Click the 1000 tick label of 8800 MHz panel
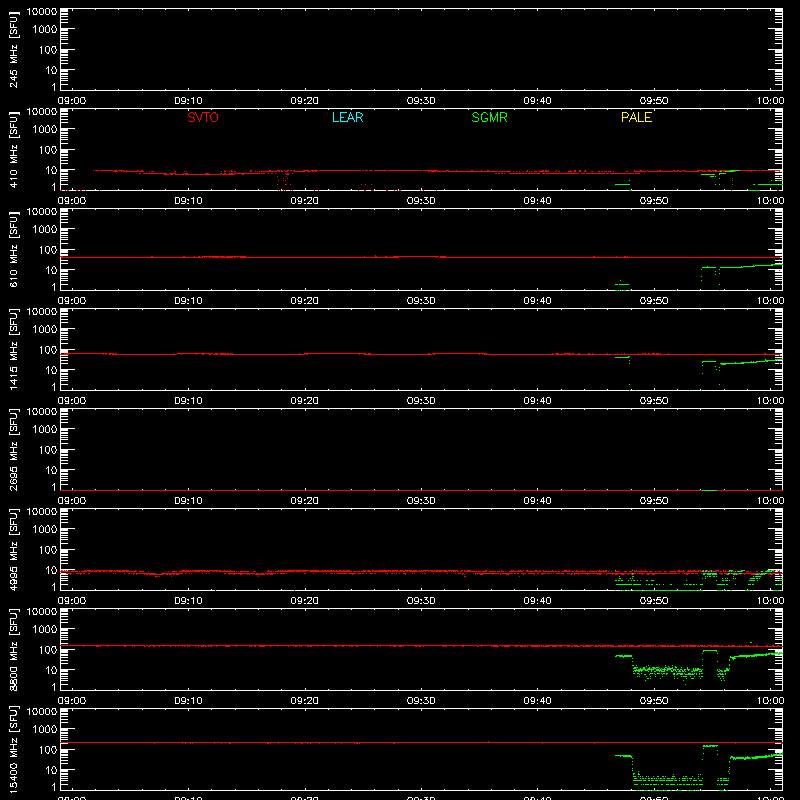 (x=45, y=629)
